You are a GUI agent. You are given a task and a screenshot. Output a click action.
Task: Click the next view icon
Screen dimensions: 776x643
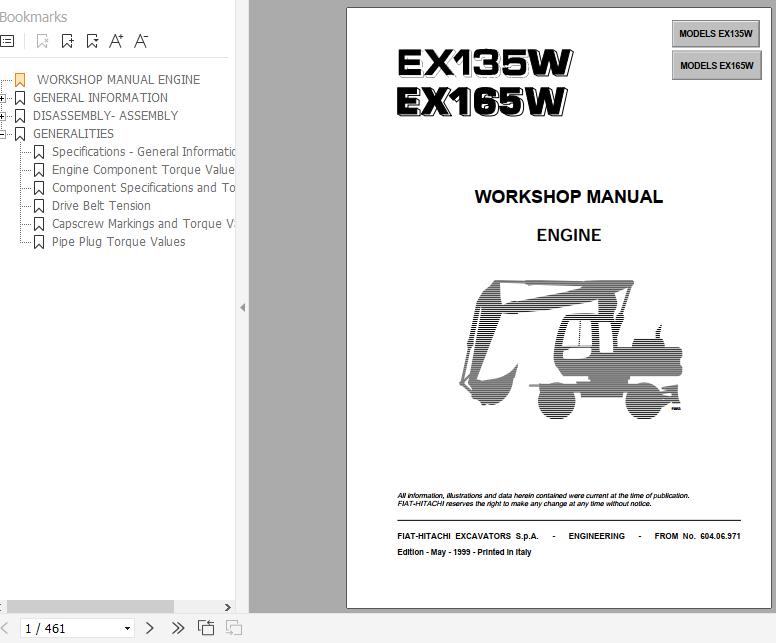(x=234, y=628)
